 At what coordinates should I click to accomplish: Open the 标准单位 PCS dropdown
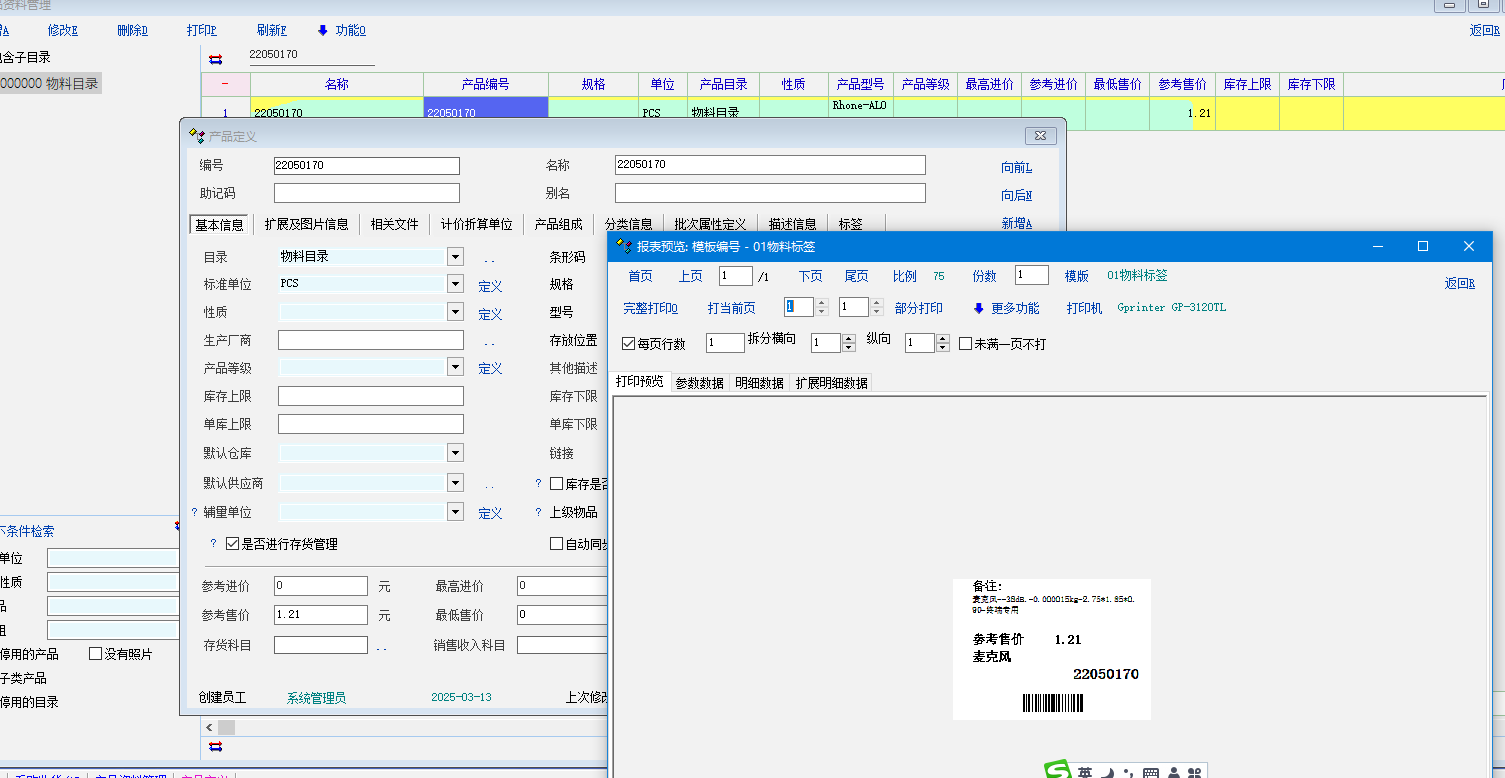455,284
